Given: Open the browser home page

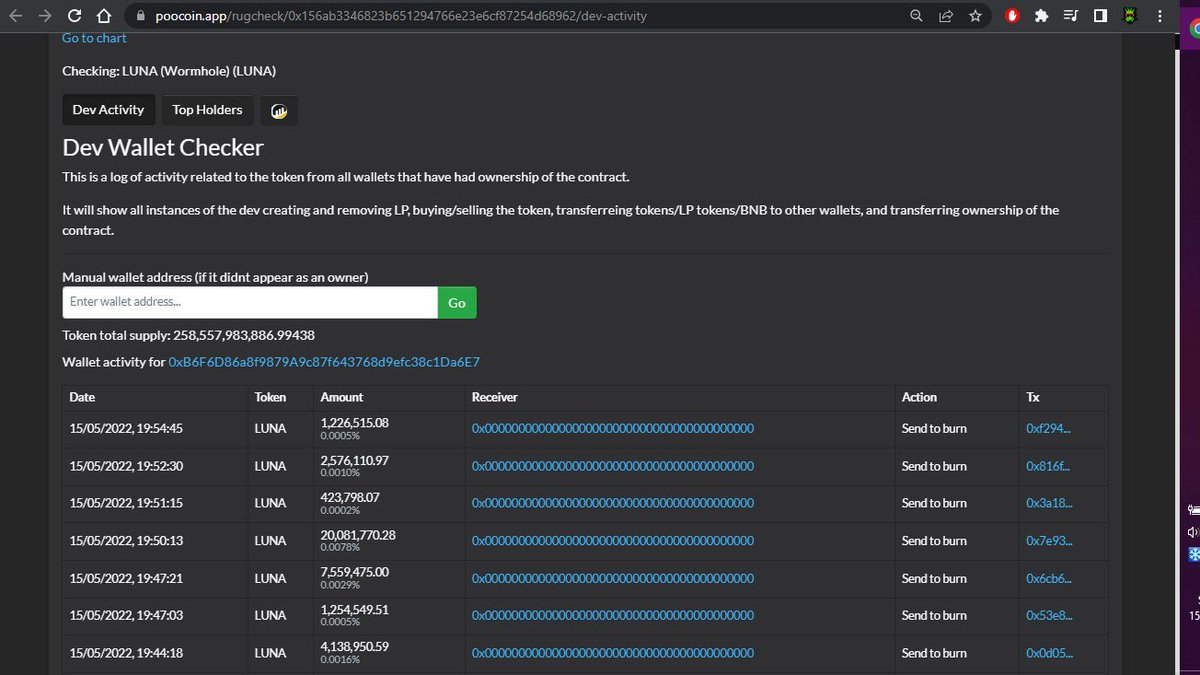Looking at the screenshot, I should (103, 16).
